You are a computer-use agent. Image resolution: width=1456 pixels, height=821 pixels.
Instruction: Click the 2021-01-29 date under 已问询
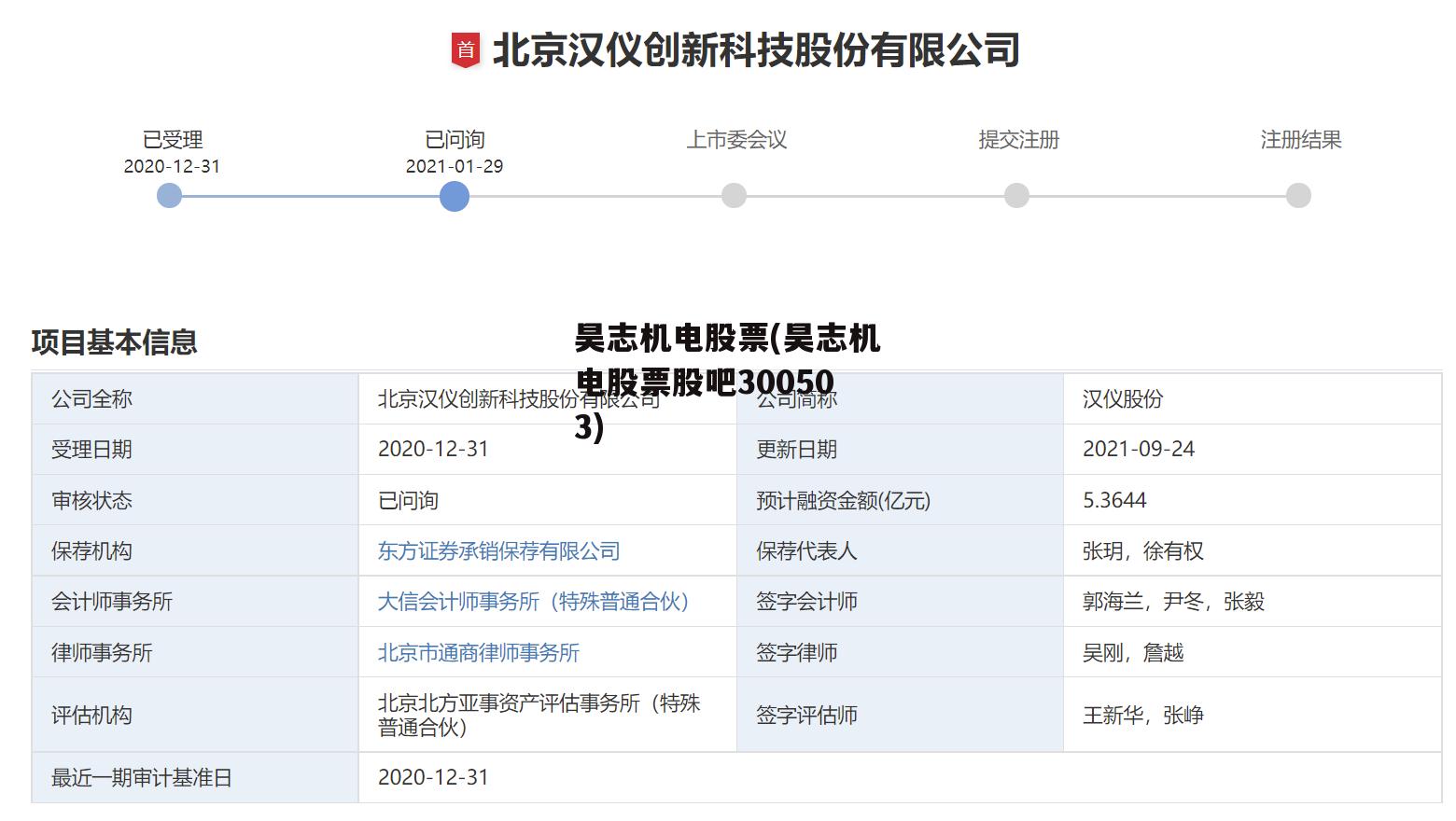(x=455, y=166)
